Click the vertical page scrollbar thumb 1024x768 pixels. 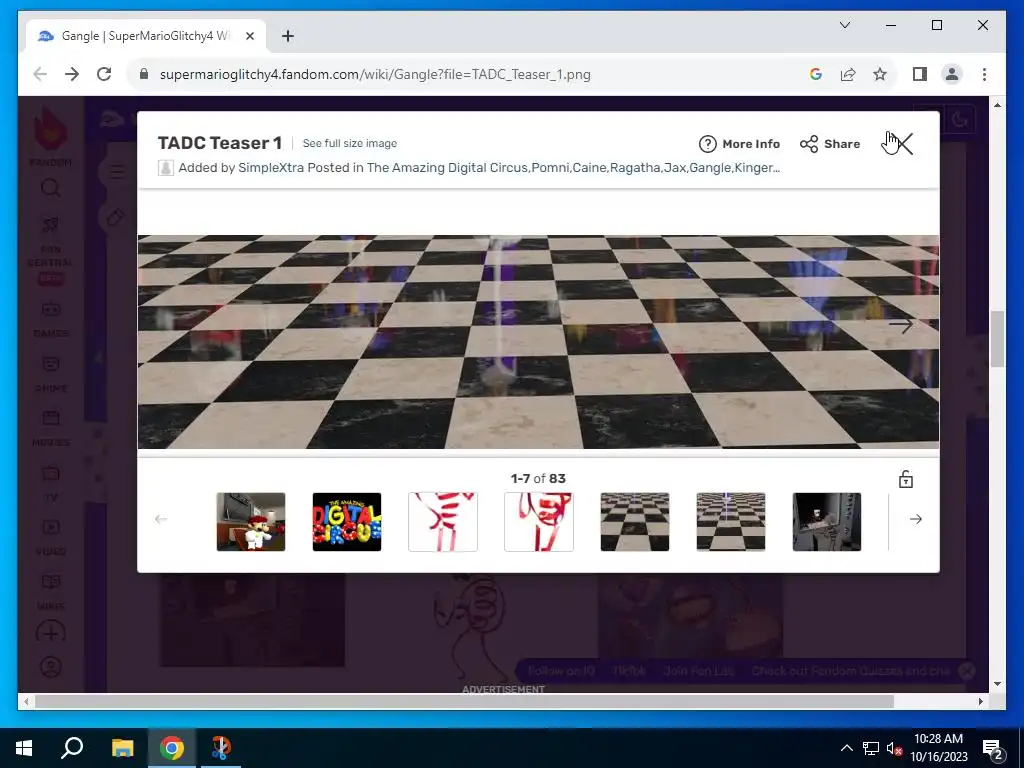[997, 339]
